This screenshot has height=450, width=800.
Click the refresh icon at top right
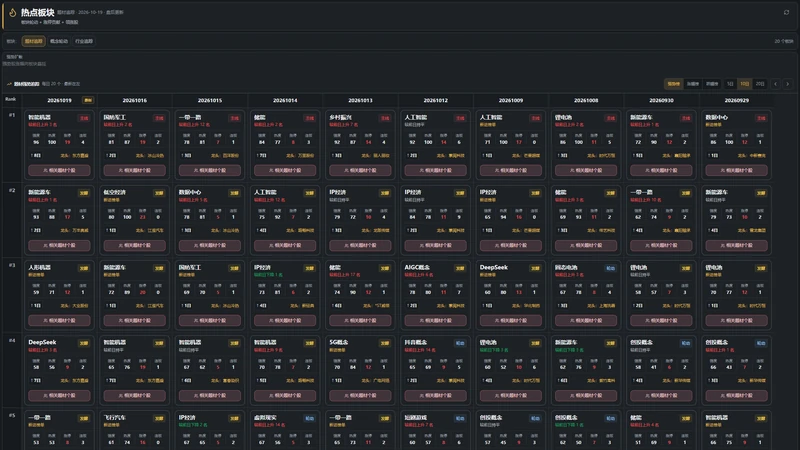pos(786,12)
